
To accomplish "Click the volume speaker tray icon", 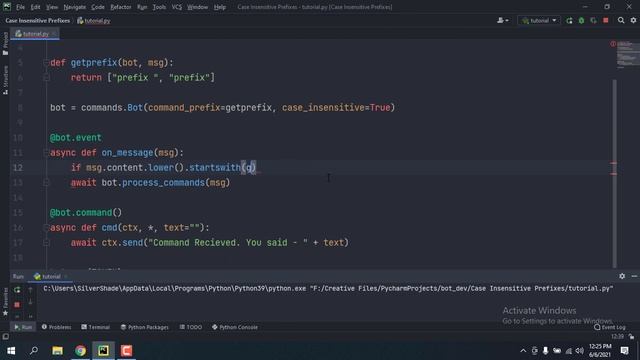I will (x=580, y=351).
